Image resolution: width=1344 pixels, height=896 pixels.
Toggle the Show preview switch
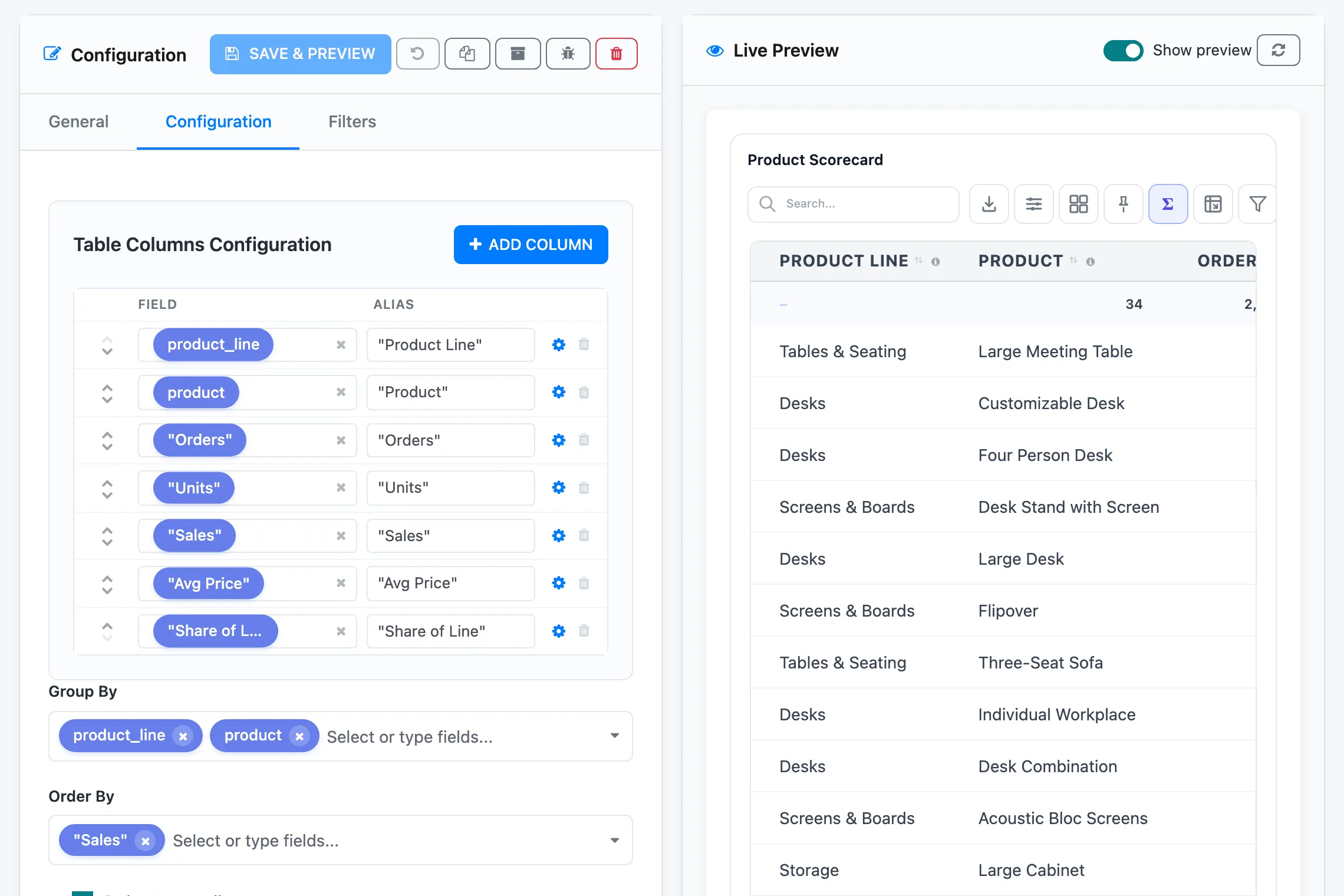pos(1123,51)
